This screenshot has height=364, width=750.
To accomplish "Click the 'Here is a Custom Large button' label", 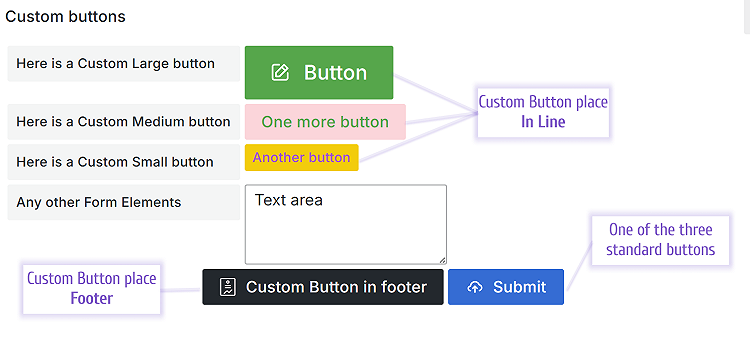I will (124, 64).
